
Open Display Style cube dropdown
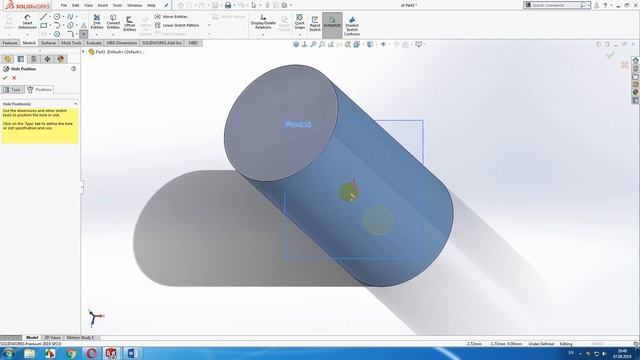(x=370, y=44)
